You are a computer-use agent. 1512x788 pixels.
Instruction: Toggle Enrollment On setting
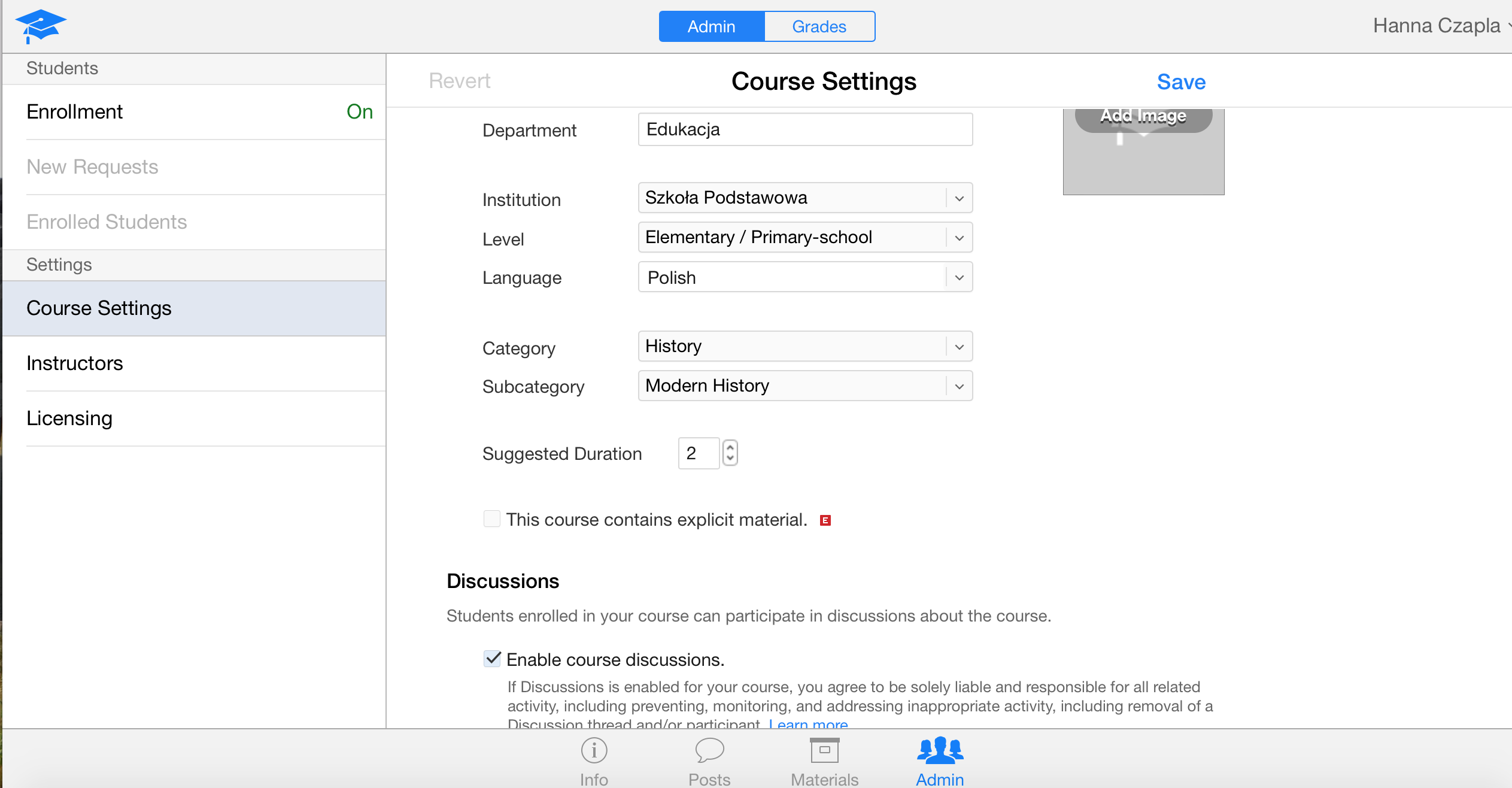coord(359,112)
